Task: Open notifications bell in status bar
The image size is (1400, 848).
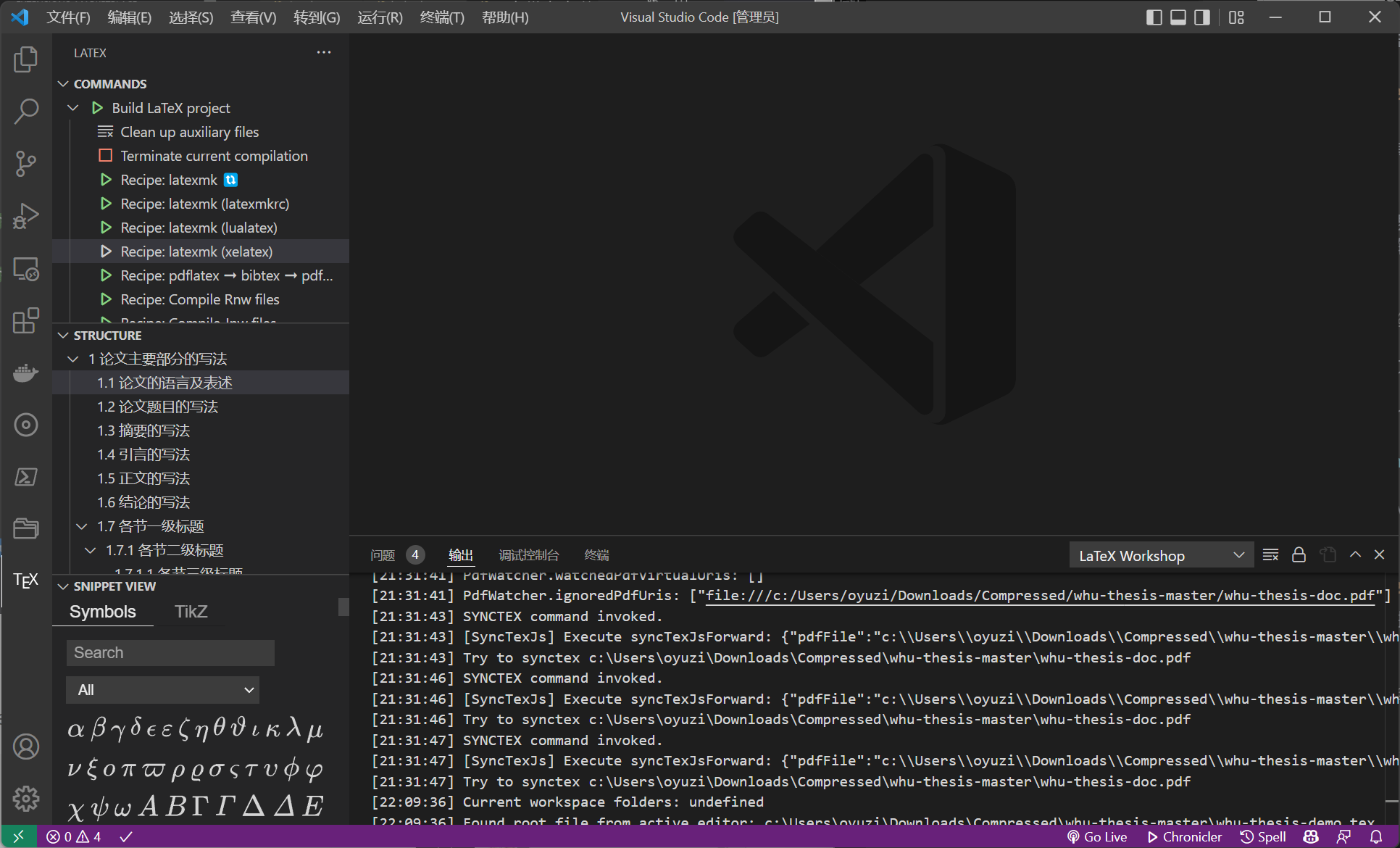Action: point(1376,836)
